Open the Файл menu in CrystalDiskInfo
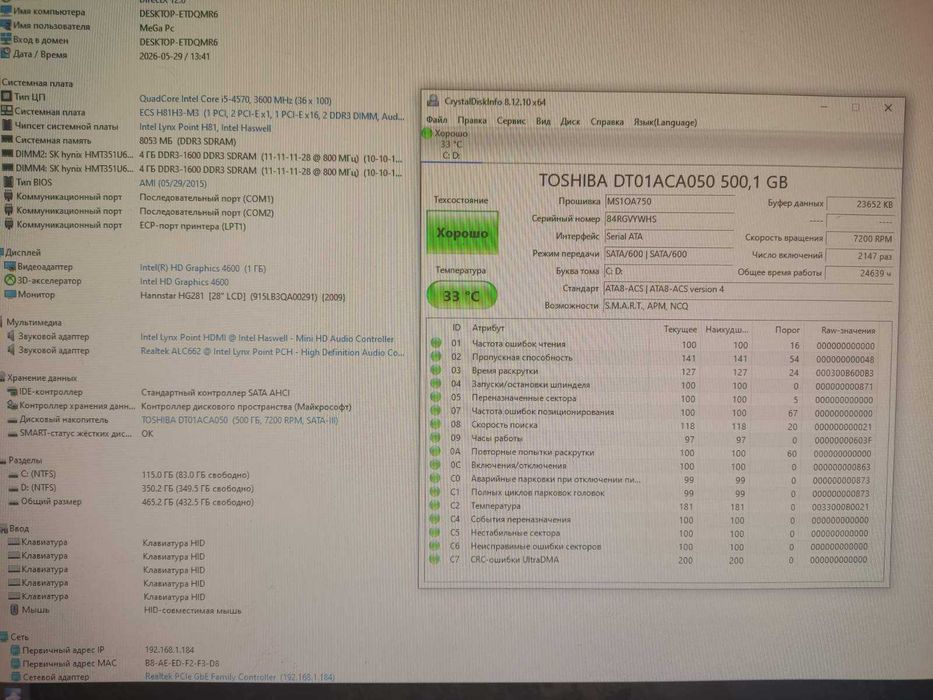Viewport: 933px width, 700px height. 437,120
